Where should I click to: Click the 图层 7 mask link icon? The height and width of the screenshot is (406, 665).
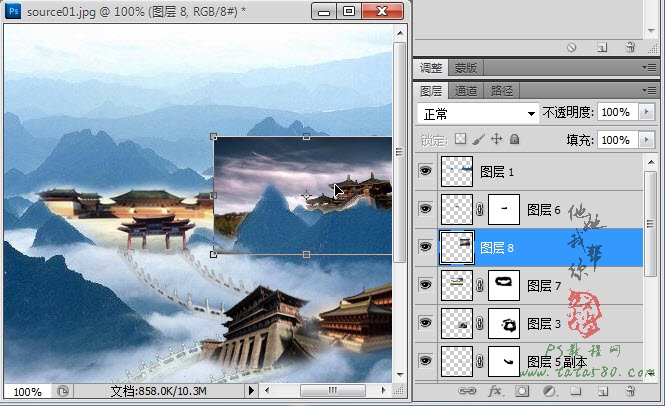(480, 285)
